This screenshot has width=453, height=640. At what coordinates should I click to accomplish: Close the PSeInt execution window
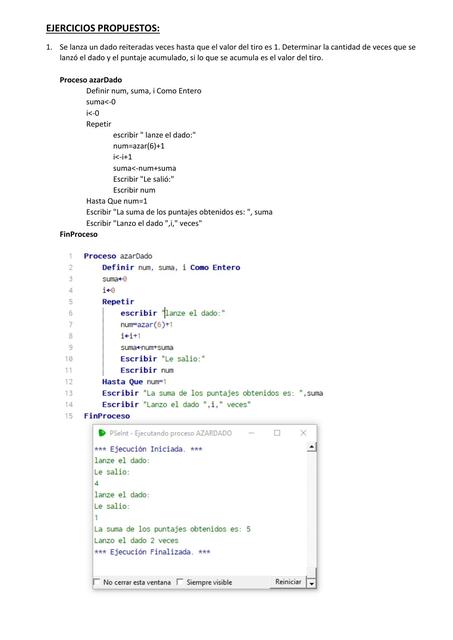[303, 433]
